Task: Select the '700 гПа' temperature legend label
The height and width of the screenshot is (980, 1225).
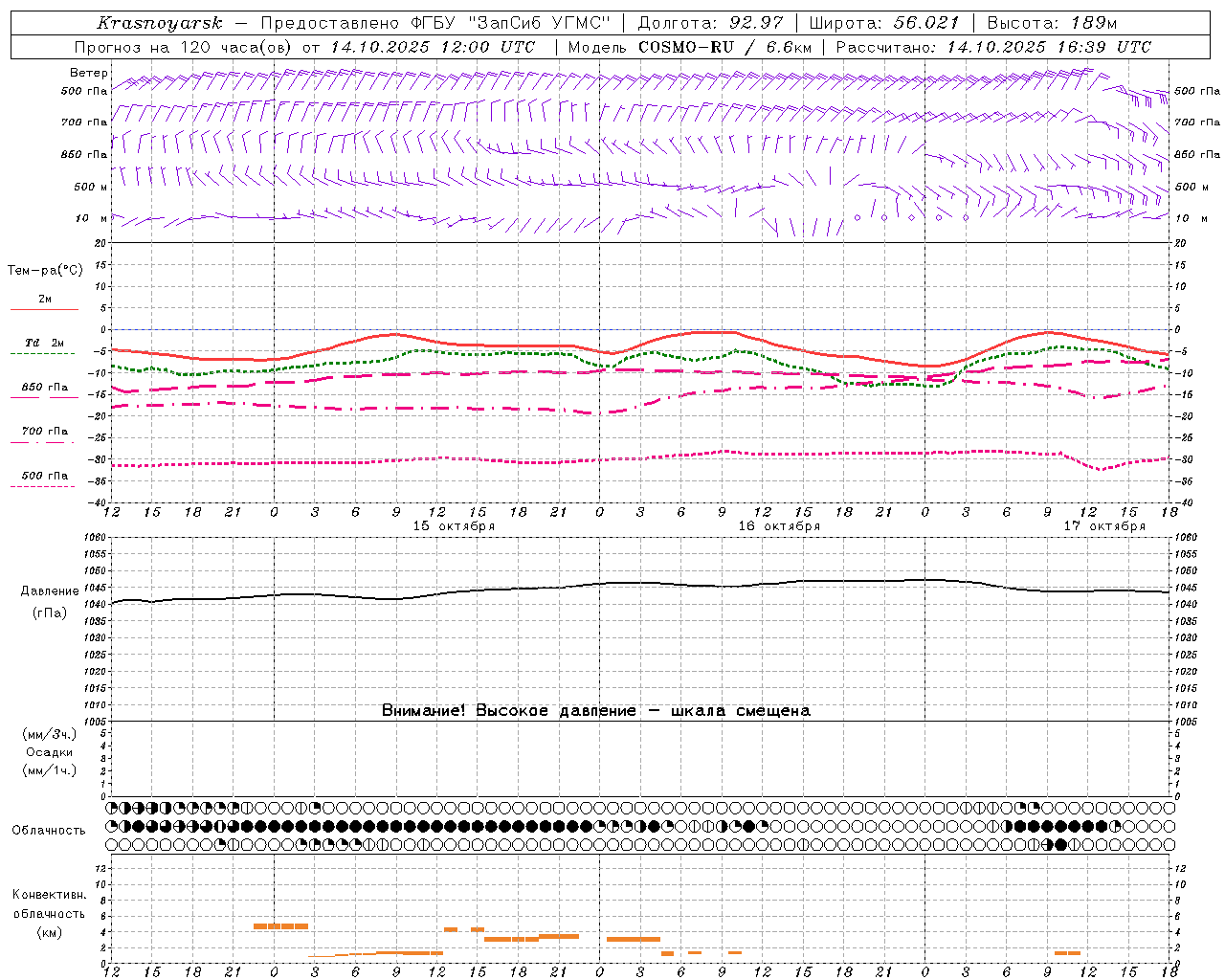Action: [45, 432]
